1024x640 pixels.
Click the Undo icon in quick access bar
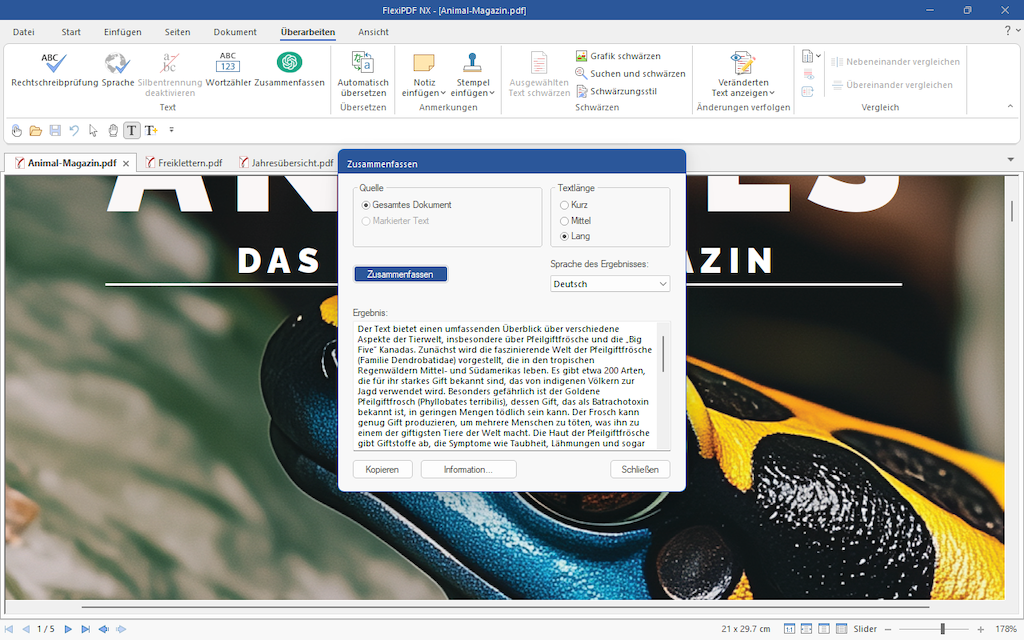coord(74,130)
